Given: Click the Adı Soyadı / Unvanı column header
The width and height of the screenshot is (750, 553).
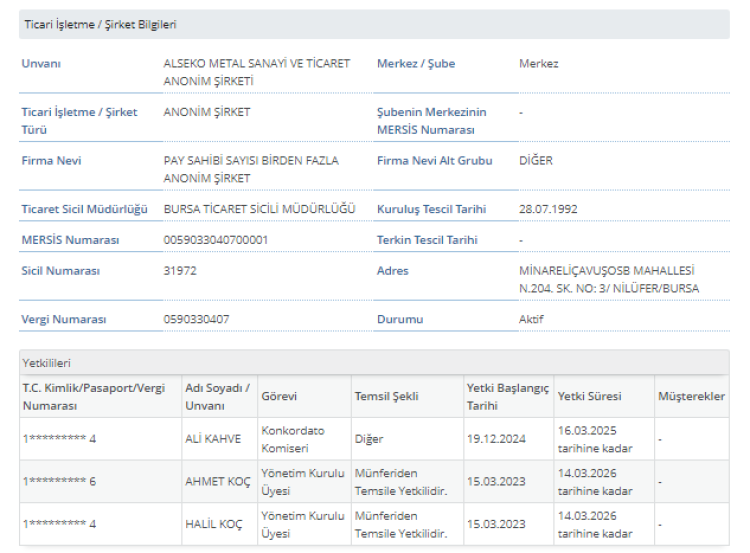Looking at the screenshot, I should 217,396.
